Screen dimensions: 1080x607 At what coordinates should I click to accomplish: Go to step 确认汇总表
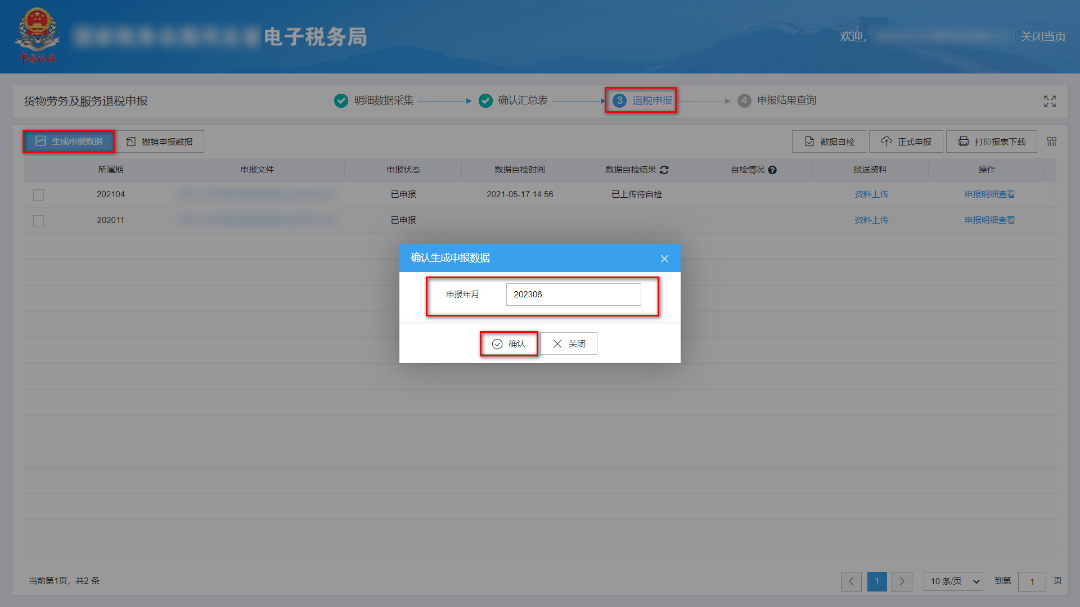tap(513, 101)
